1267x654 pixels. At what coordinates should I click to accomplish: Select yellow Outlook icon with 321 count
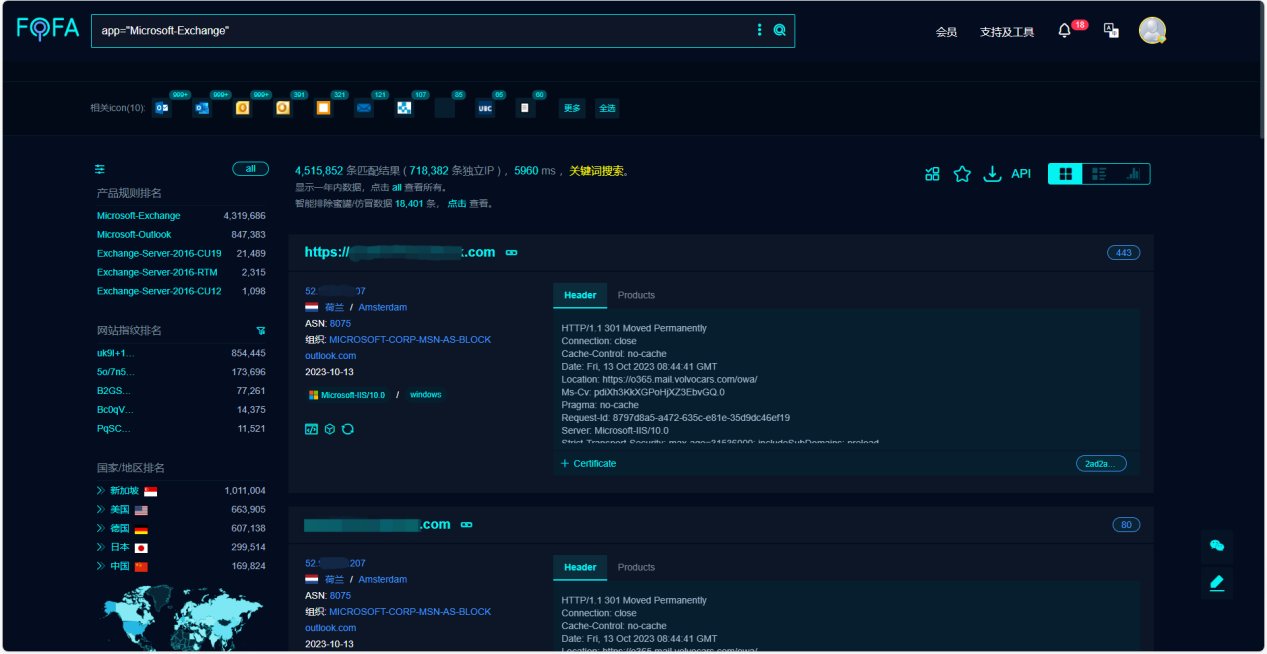(x=323, y=108)
